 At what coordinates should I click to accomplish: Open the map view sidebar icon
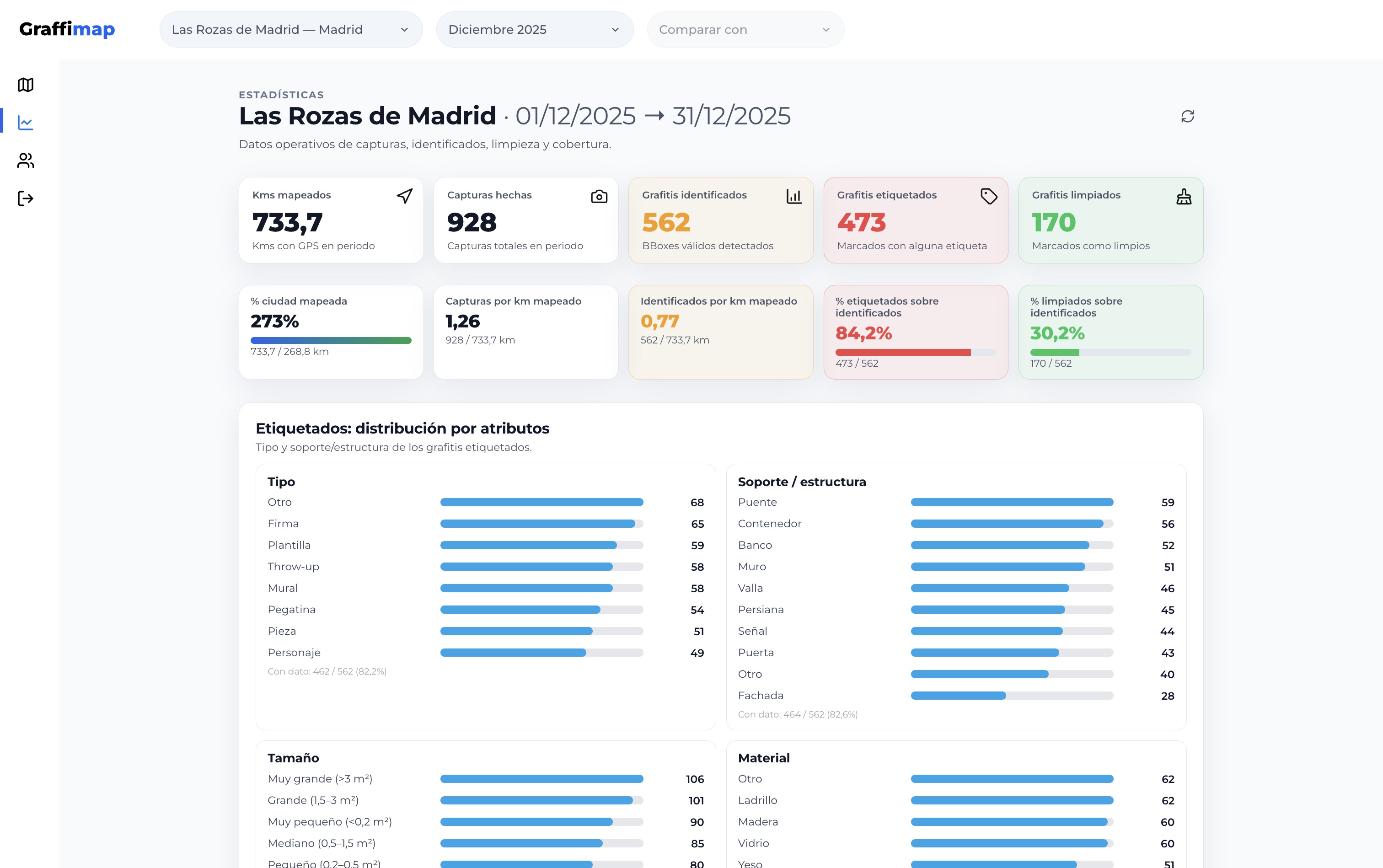pos(25,85)
